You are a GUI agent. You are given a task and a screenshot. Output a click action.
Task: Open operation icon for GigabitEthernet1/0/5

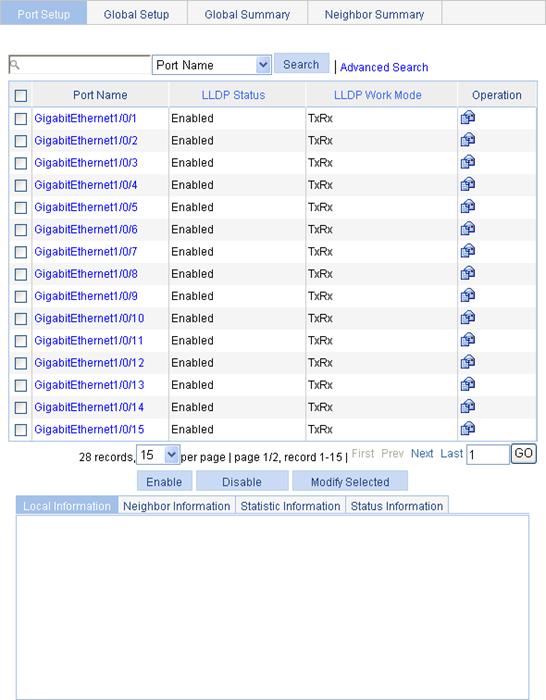pos(467,206)
